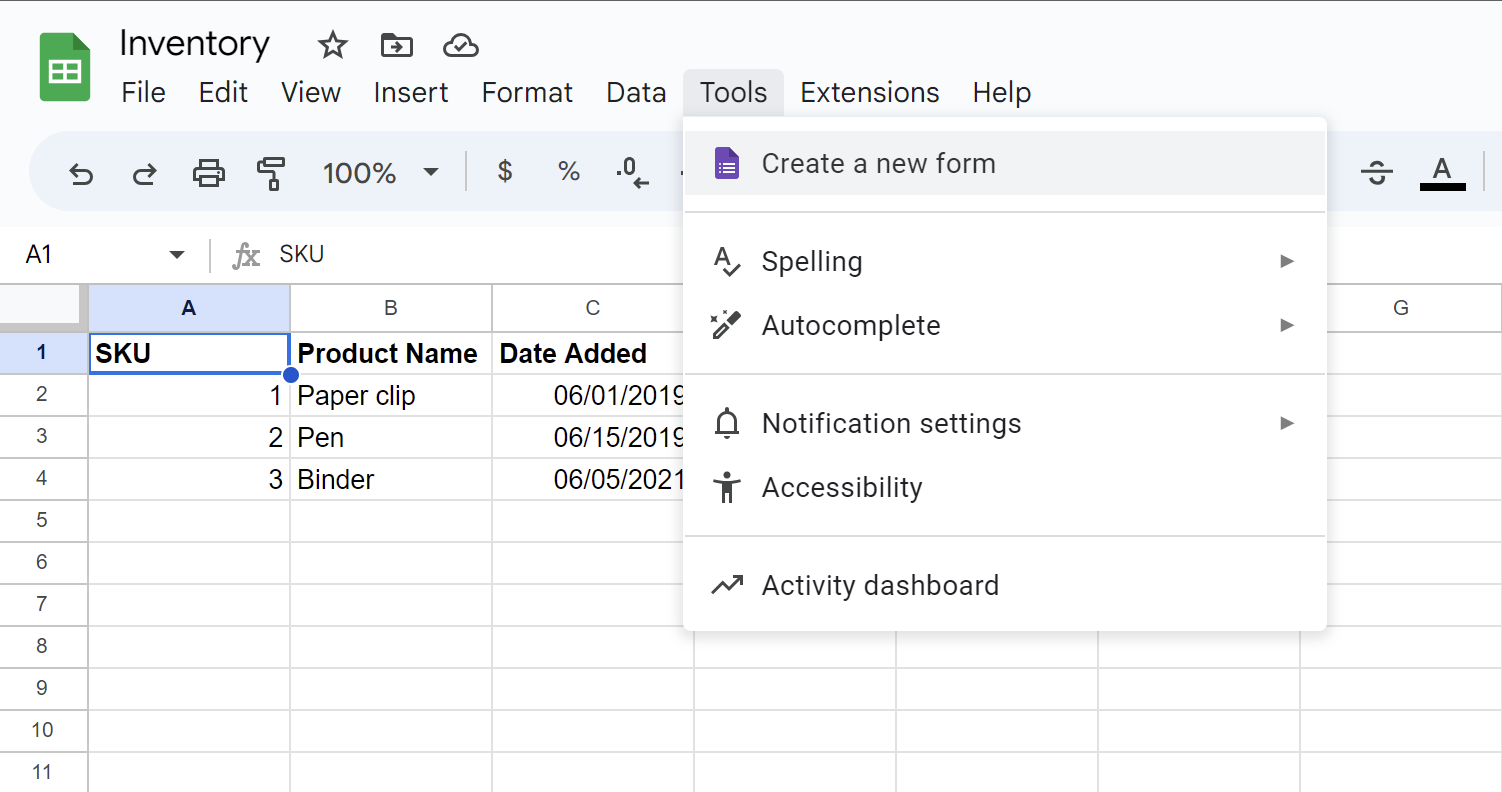This screenshot has width=1502, height=792.
Task: Click the Autocomplete wand icon
Action: point(727,325)
